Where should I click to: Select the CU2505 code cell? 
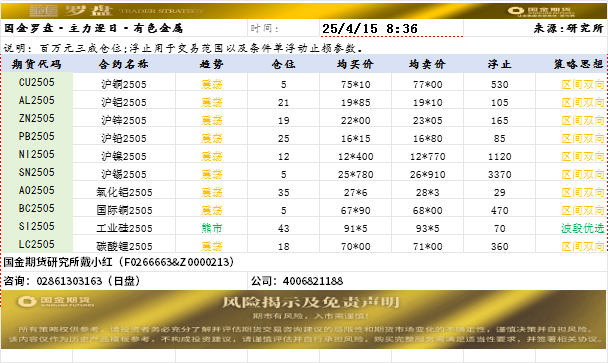(37, 82)
